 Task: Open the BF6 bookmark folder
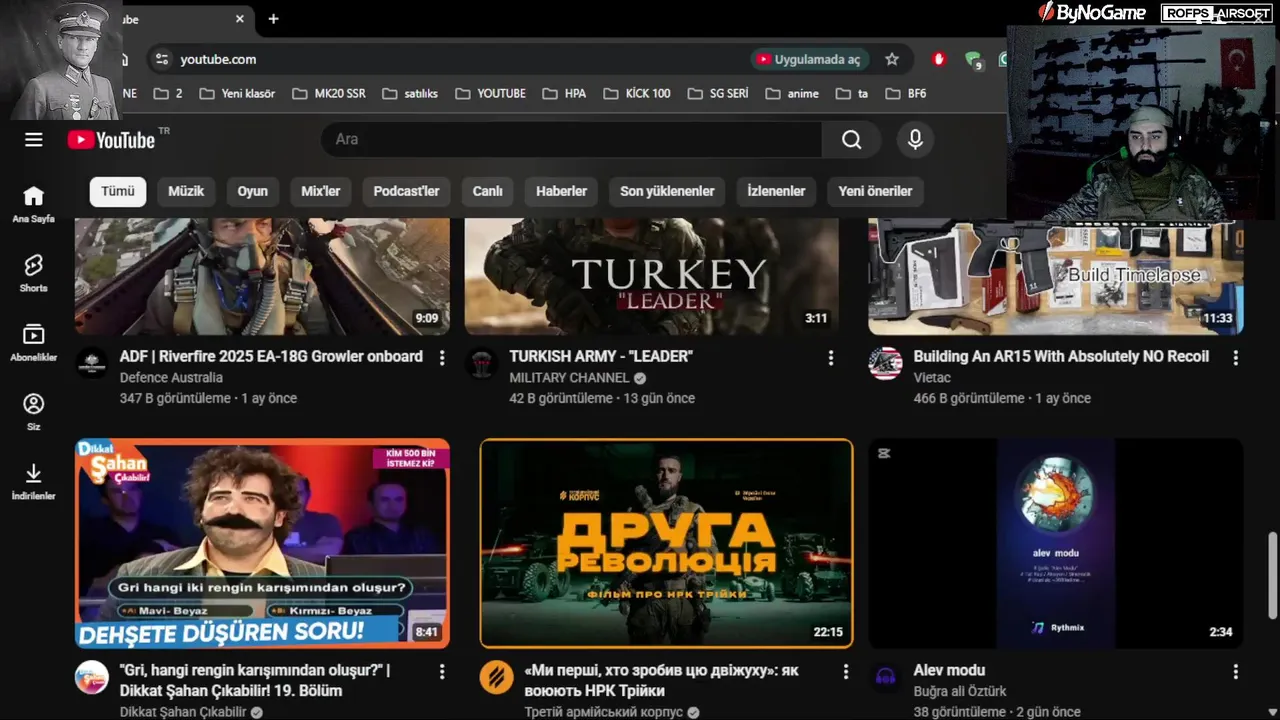point(904,93)
